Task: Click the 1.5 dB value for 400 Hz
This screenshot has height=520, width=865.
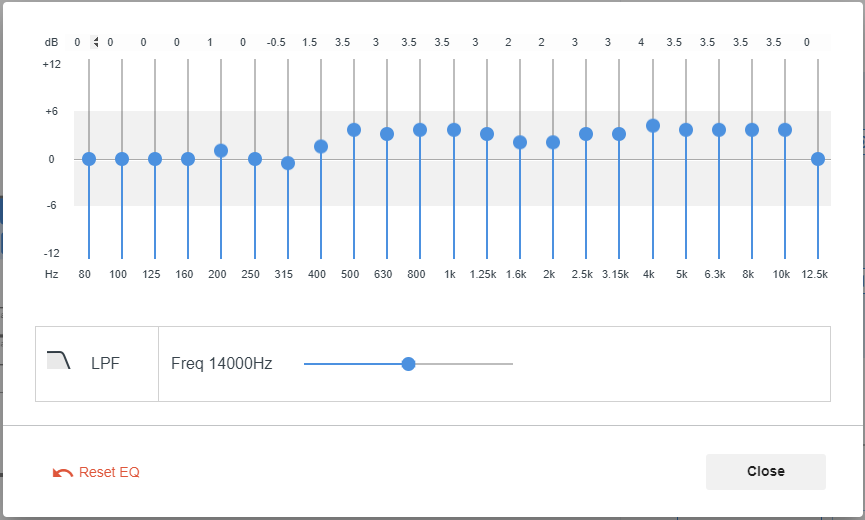Action: [309, 42]
